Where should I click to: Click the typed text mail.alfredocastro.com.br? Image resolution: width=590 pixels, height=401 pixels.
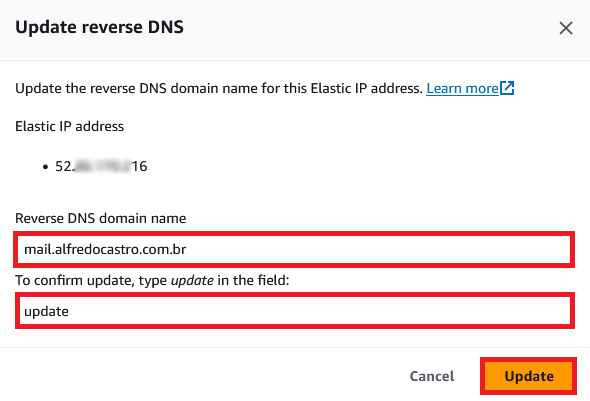pos(105,249)
